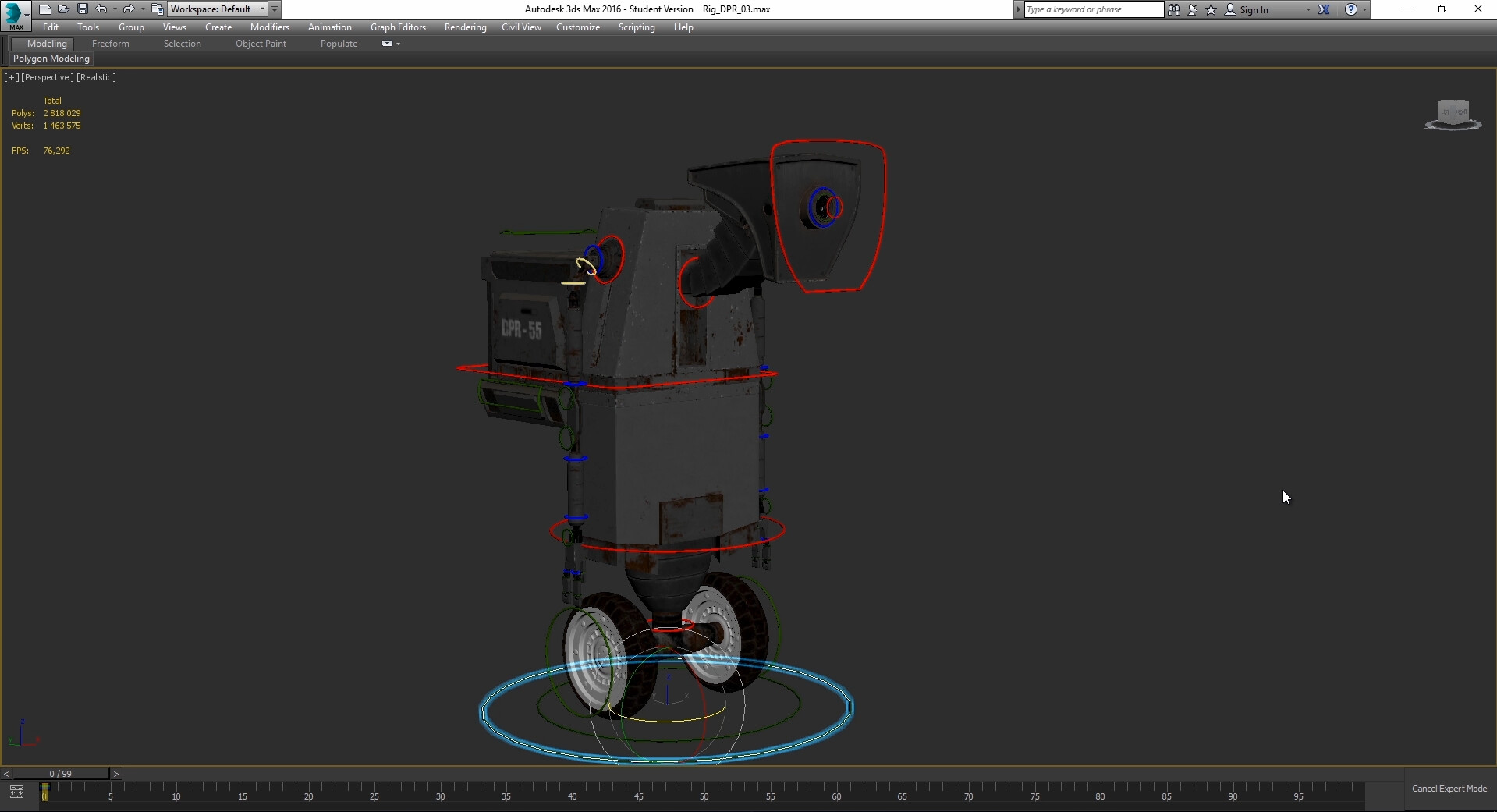Toggle the ribbon minimize button after Populate
This screenshot has height=812, width=1497.
point(387,44)
